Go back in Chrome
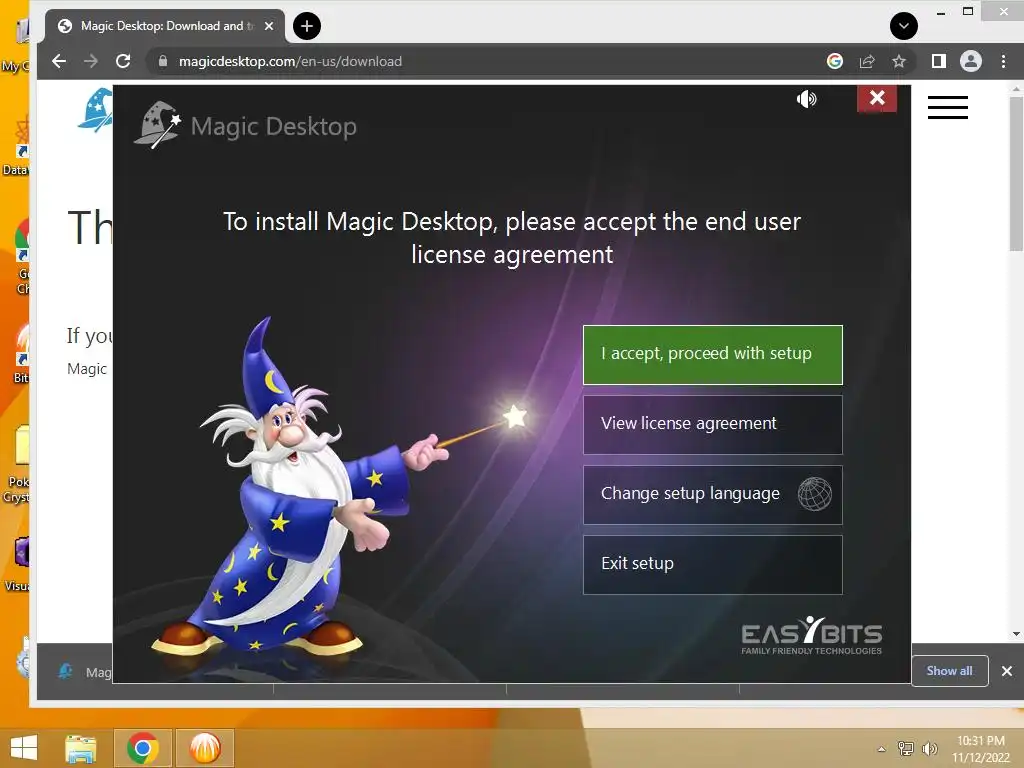This screenshot has height=768, width=1024. coord(59,61)
